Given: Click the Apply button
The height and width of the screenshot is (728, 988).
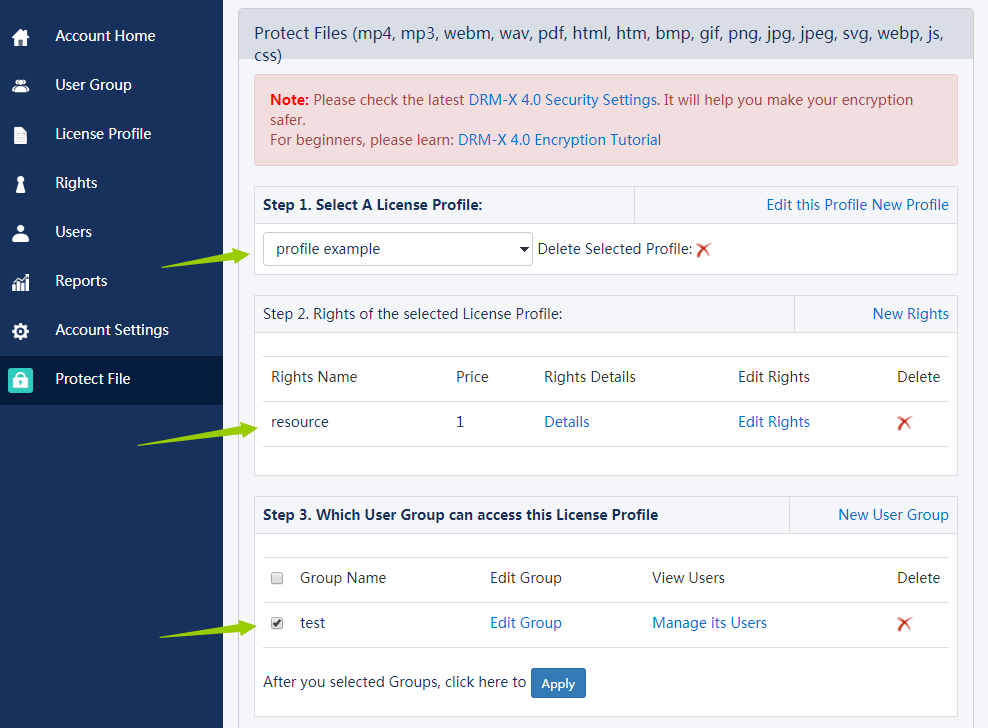Looking at the screenshot, I should [x=558, y=683].
